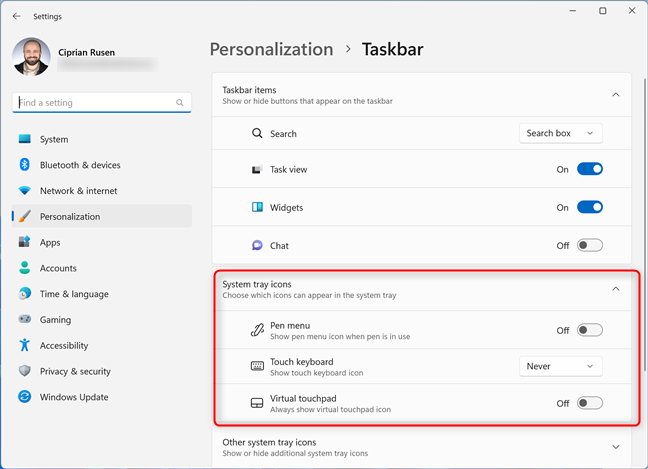Click 'Always show virtual touchpad icon' text

coord(330,409)
